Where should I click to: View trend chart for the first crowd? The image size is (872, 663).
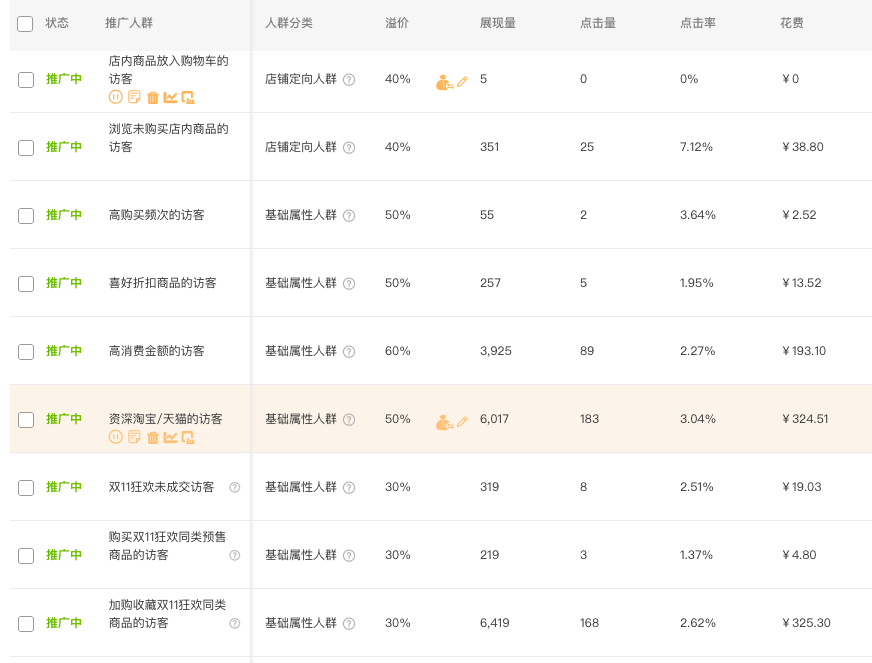[x=170, y=97]
